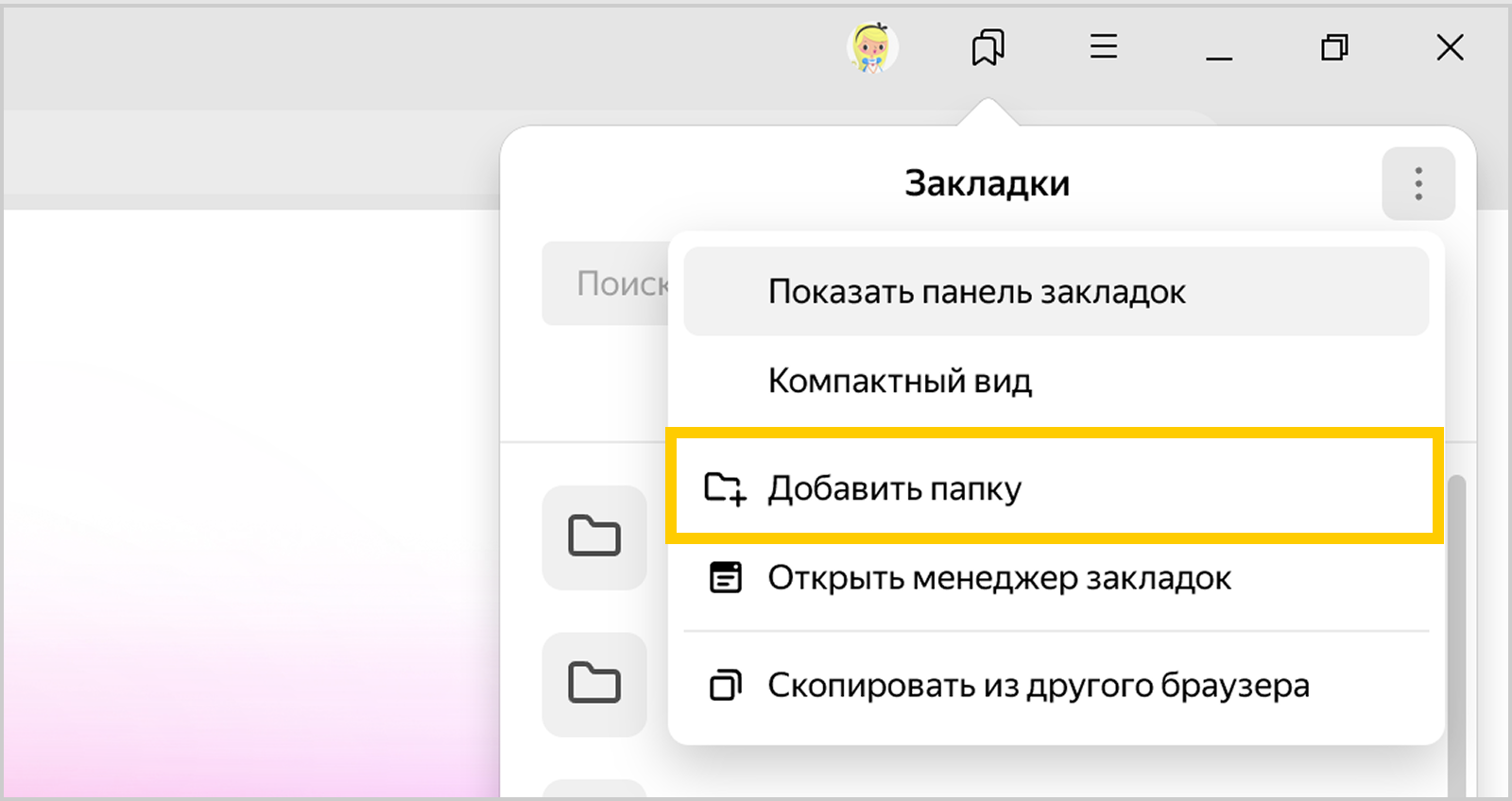Restore down the browser window
The height and width of the screenshot is (801, 1512).
pos(1334,47)
